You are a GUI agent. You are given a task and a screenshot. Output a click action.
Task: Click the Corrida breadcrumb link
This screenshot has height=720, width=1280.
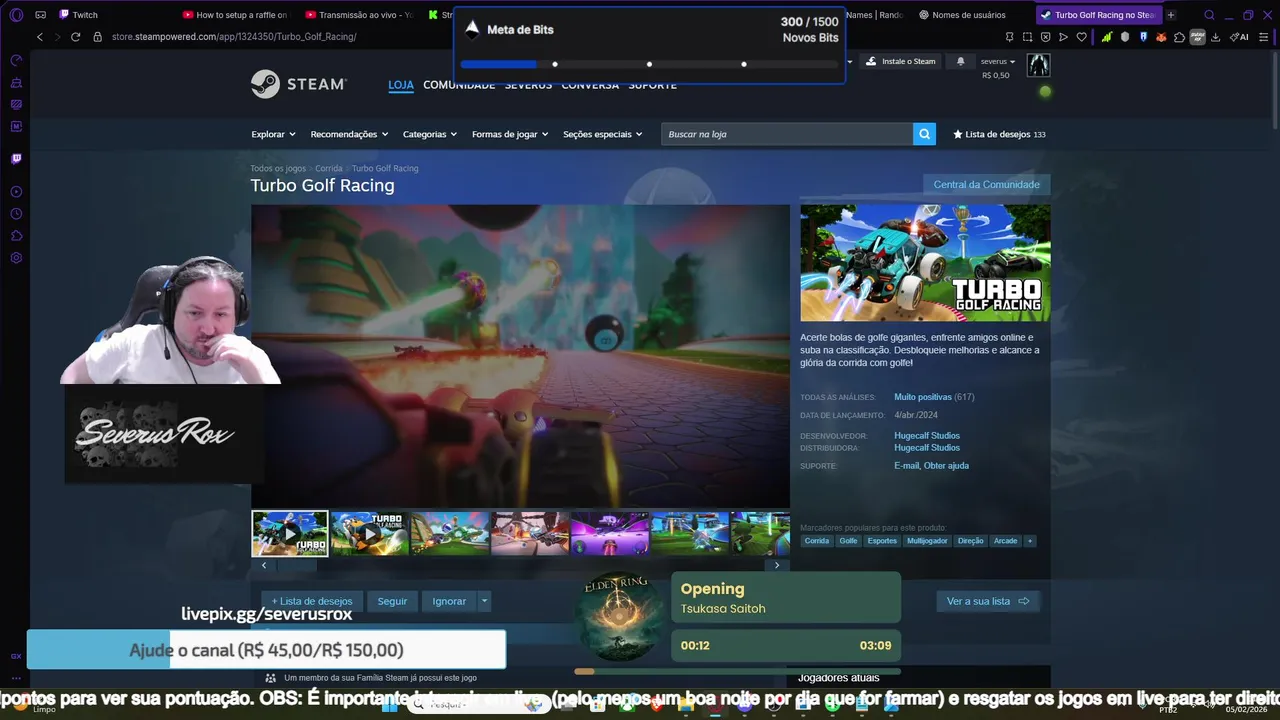(x=329, y=168)
